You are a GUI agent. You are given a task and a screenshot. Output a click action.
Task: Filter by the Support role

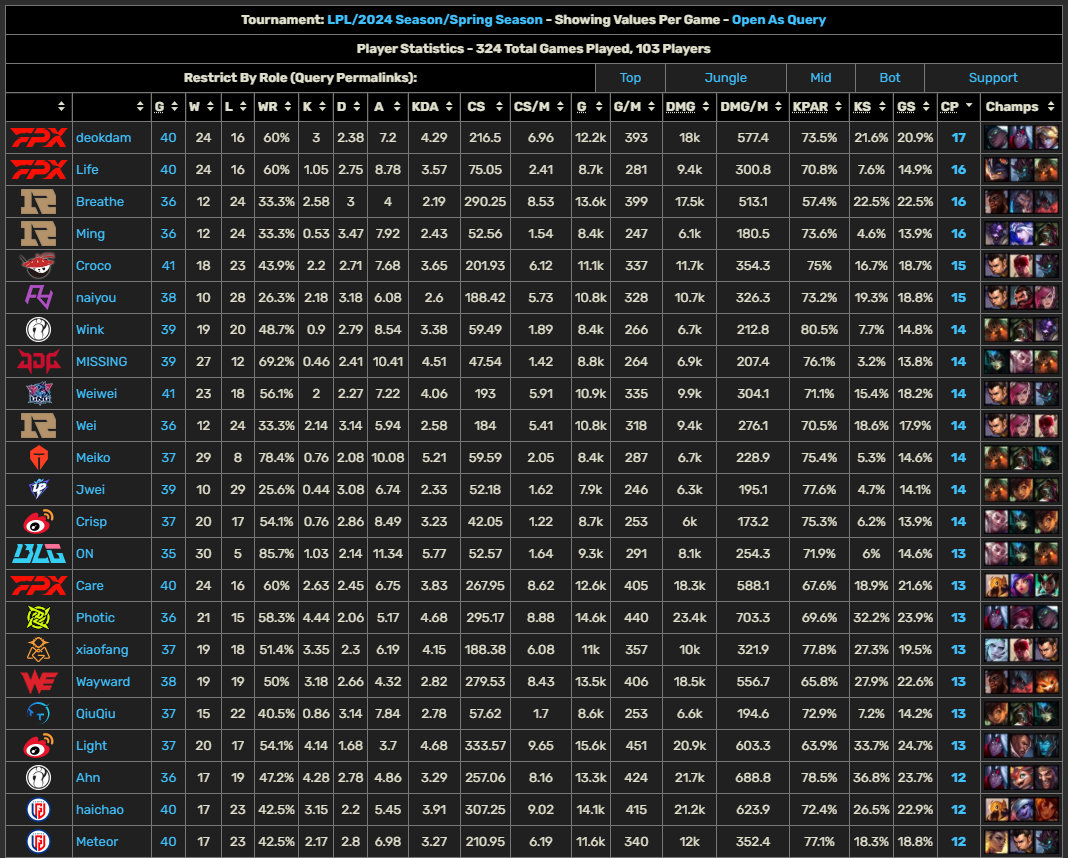992,77
